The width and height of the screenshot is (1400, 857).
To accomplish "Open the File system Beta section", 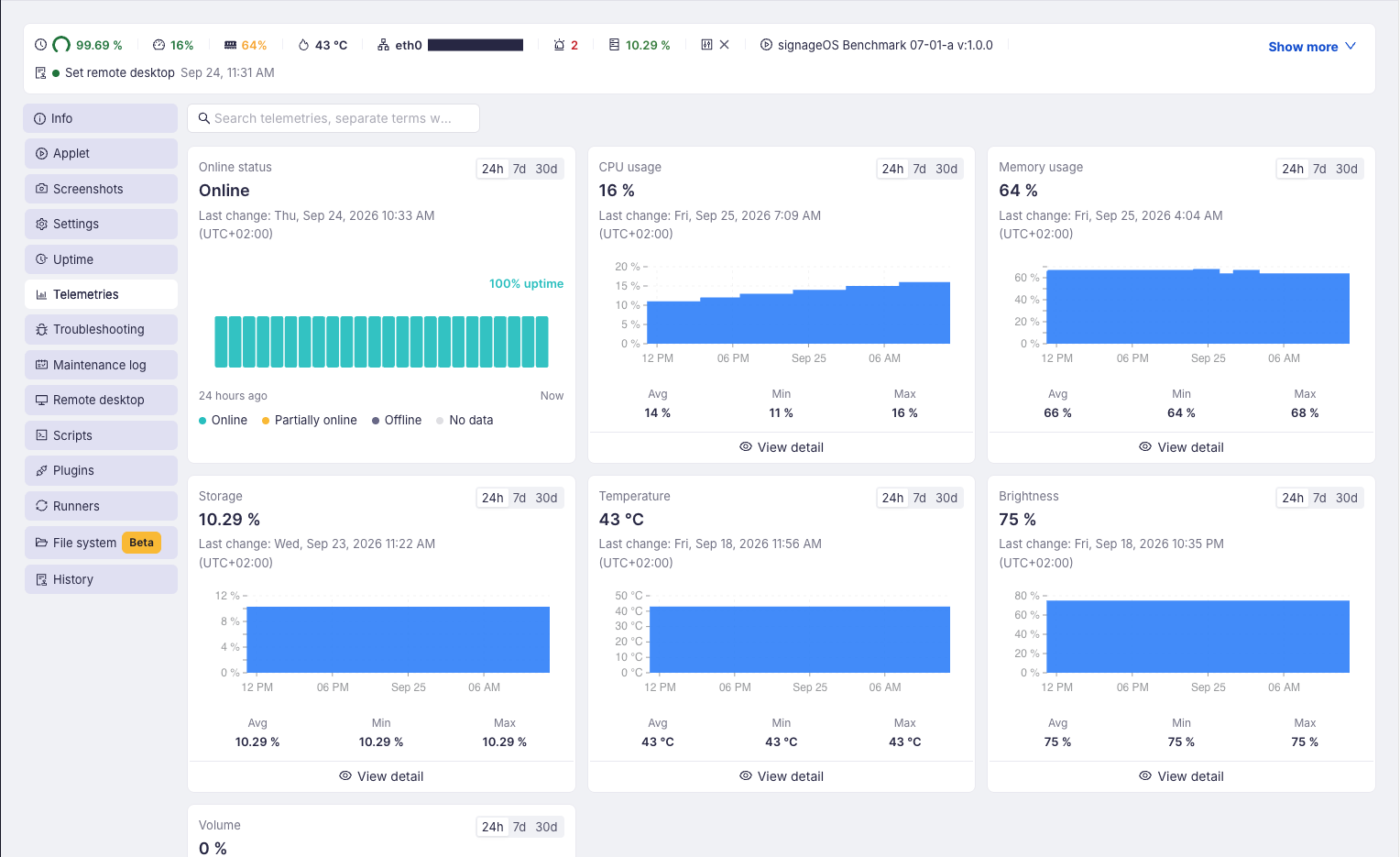I will tap(101, 543).
